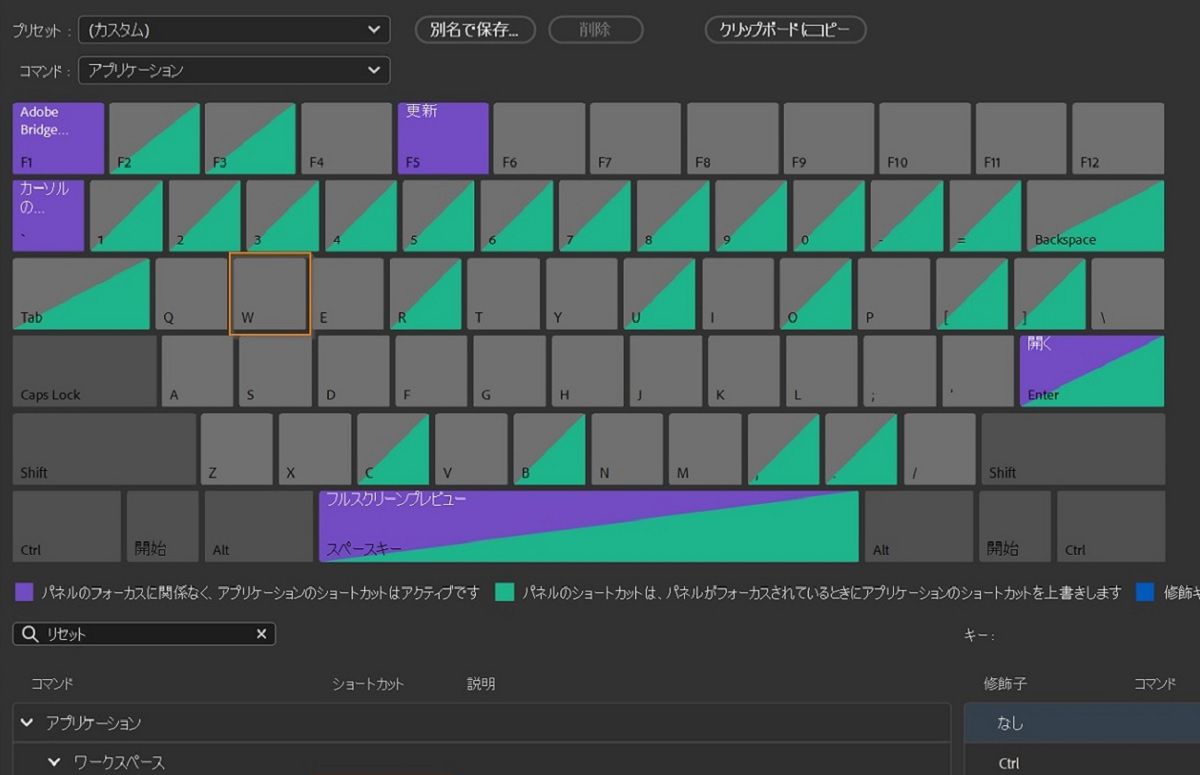The width and height of the screenshot is (1200, 775).
Task: Click the blue modifier legend swatch
Action: (x=1145, y=593)
